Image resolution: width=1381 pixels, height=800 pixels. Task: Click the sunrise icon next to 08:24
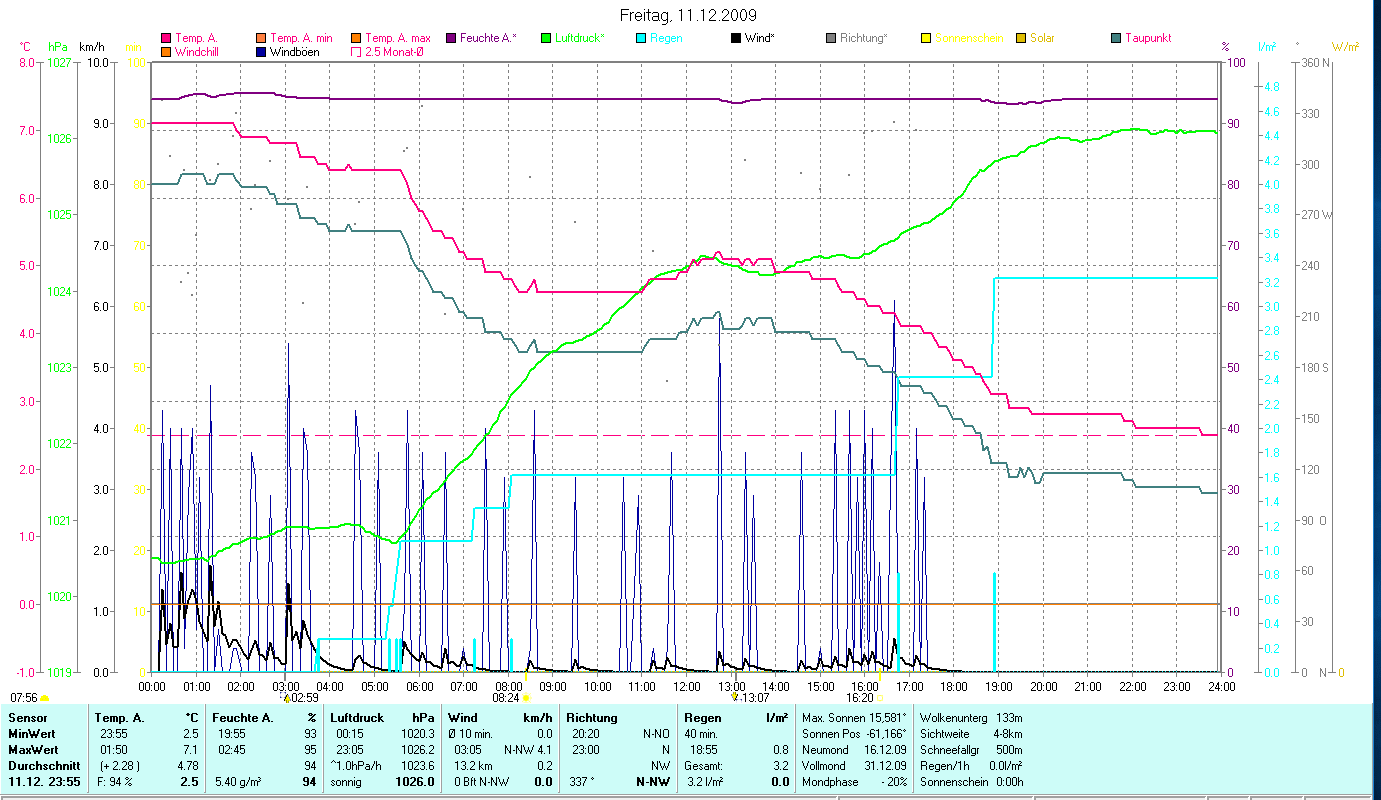[x=526, y=698]
